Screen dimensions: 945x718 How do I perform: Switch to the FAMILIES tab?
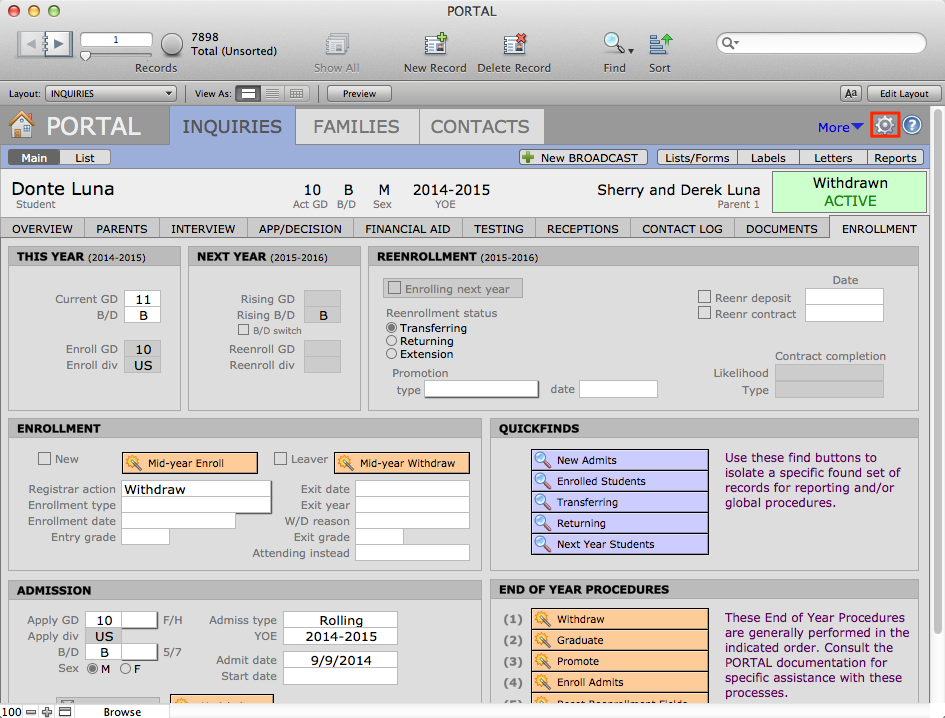pos(357,127)
